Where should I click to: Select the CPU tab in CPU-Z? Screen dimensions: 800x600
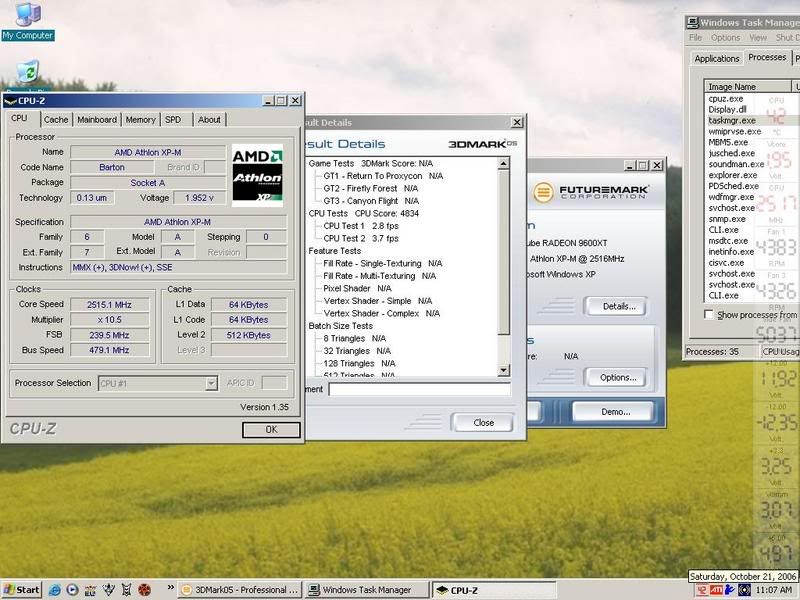point(19,118)
